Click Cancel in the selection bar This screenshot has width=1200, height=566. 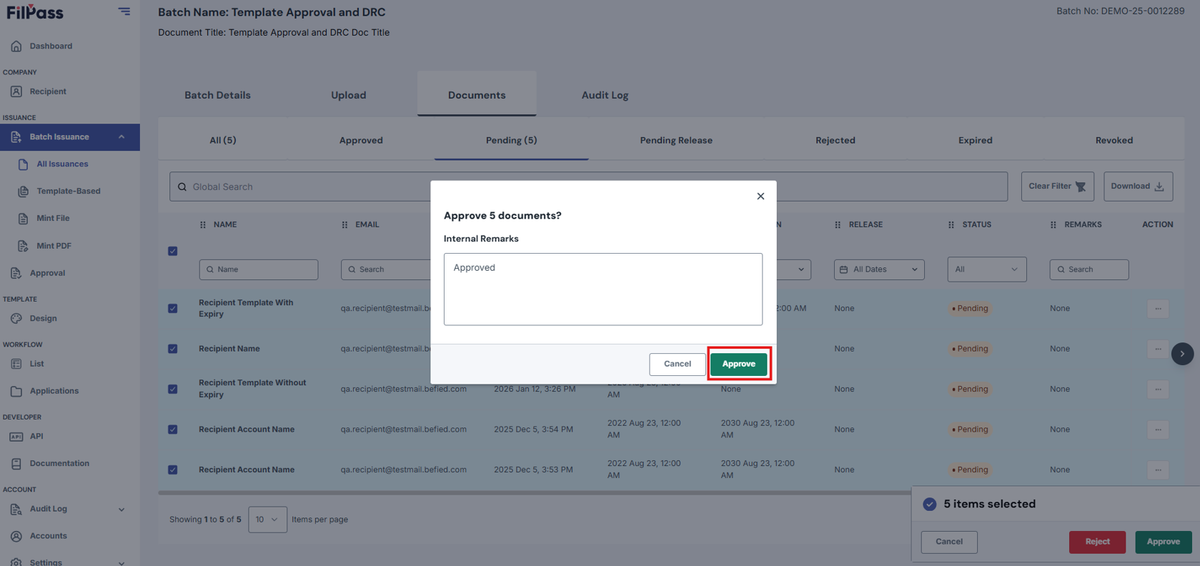click(949, 542)
